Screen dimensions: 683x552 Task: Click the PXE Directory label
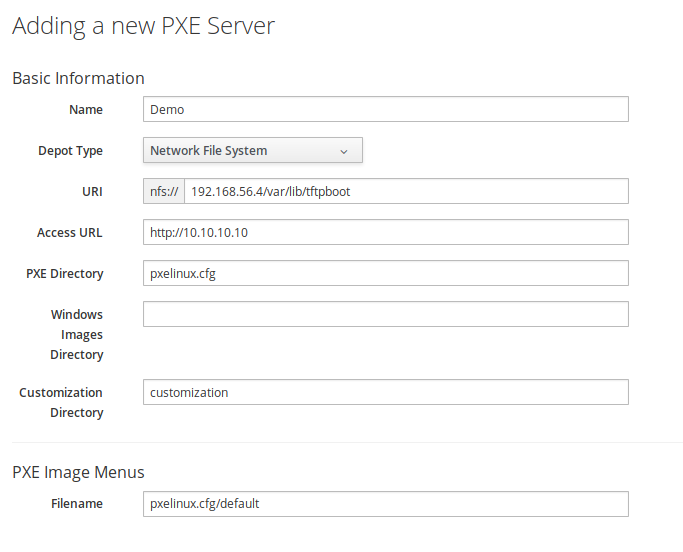click(64, 274)
